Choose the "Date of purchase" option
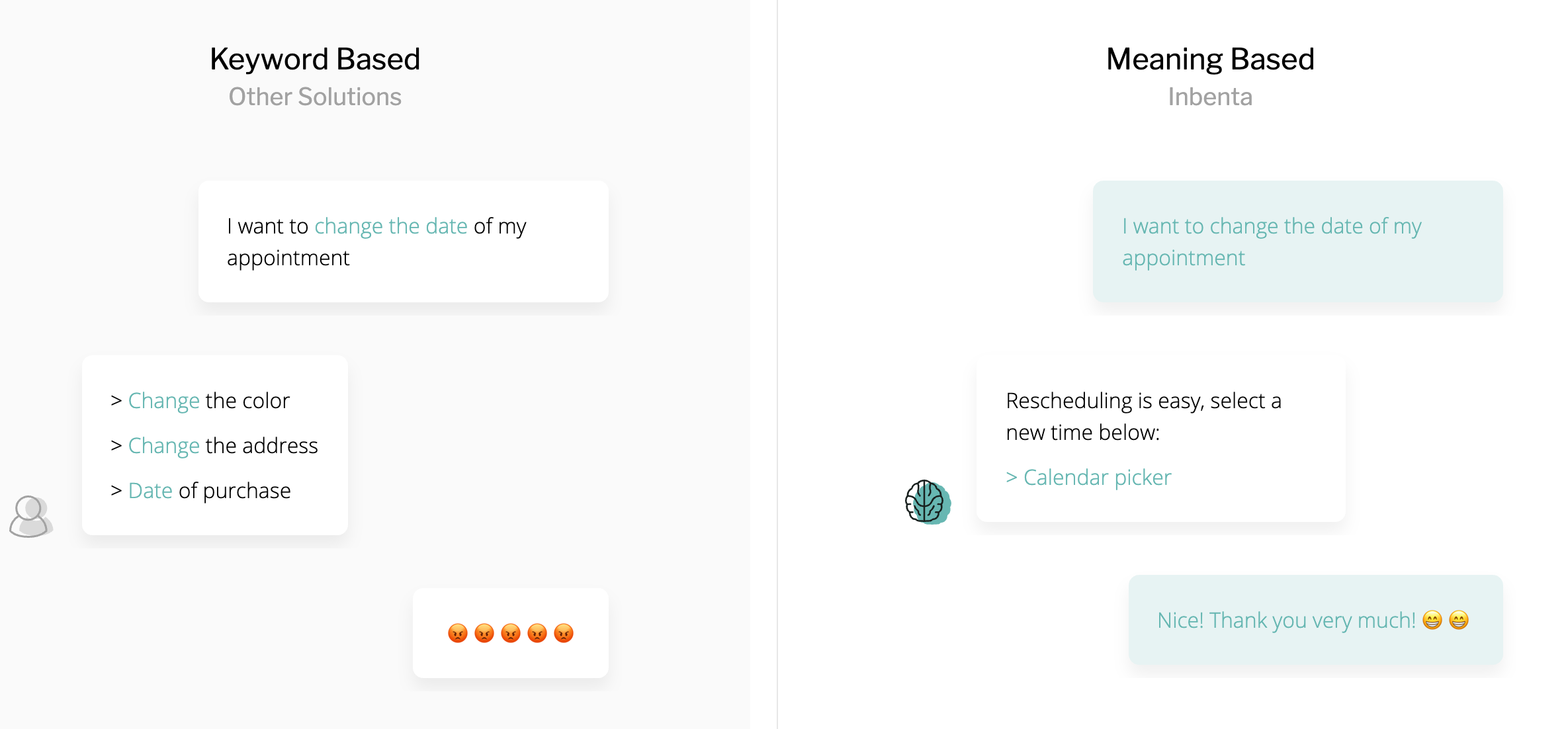 coord(208,491)
